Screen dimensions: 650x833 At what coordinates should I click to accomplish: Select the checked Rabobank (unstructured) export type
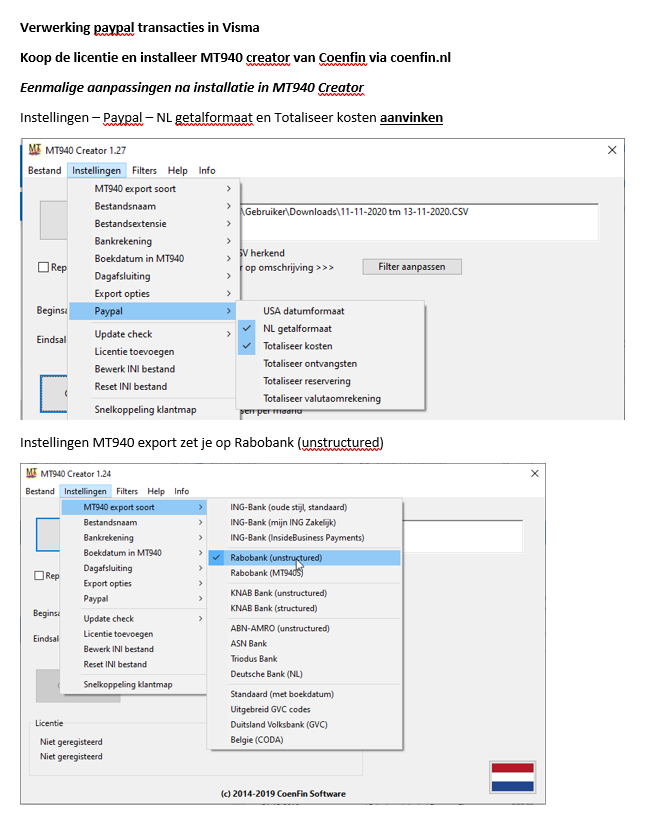[304, 558]
